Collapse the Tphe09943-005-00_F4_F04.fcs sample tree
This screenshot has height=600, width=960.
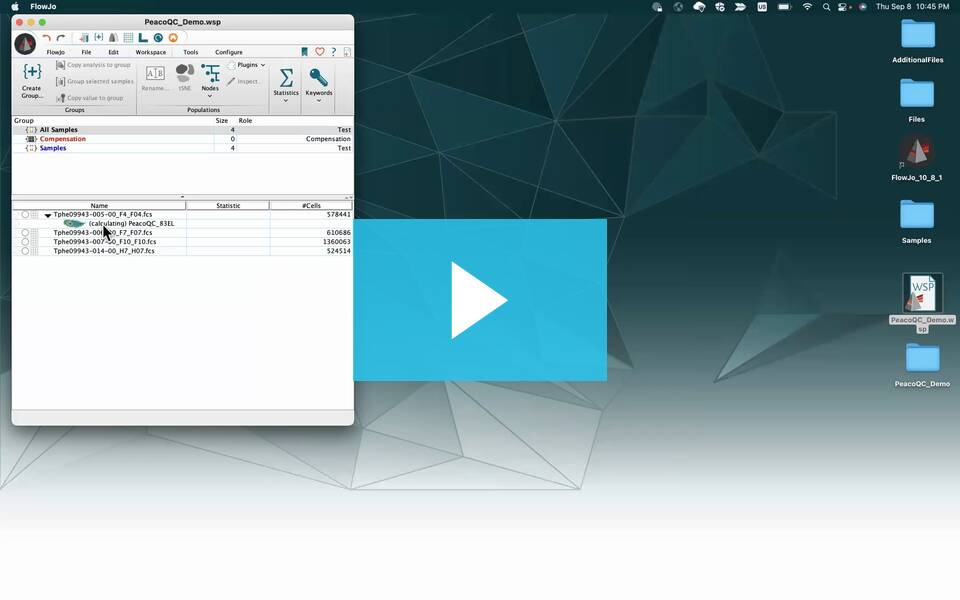(48, 216)
